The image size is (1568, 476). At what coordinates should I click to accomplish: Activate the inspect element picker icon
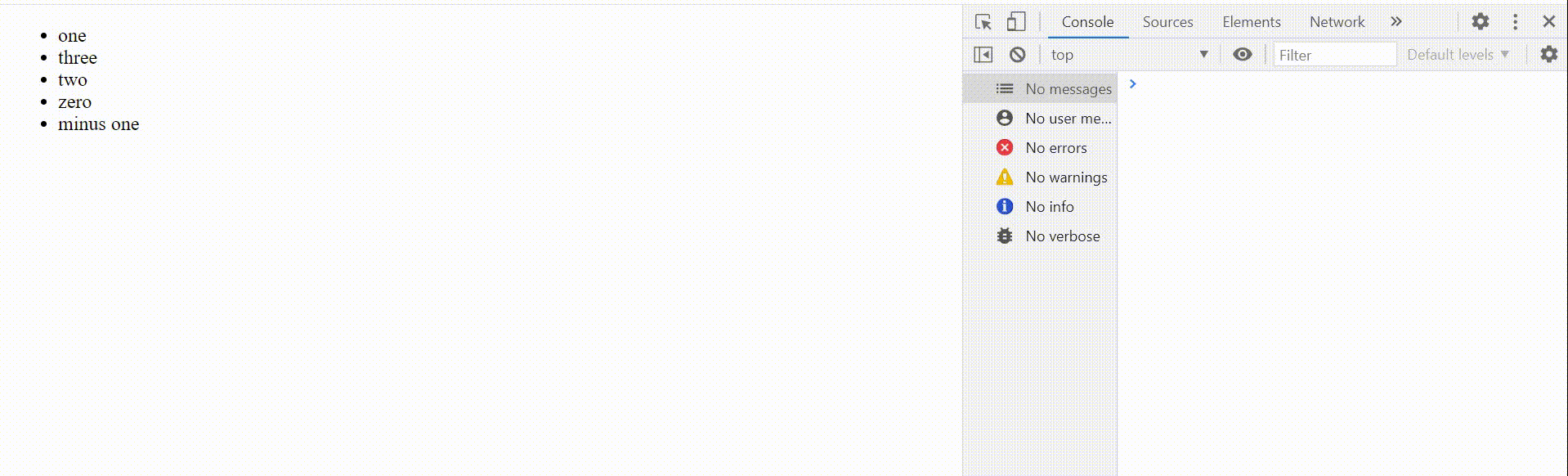click(983, 22)
